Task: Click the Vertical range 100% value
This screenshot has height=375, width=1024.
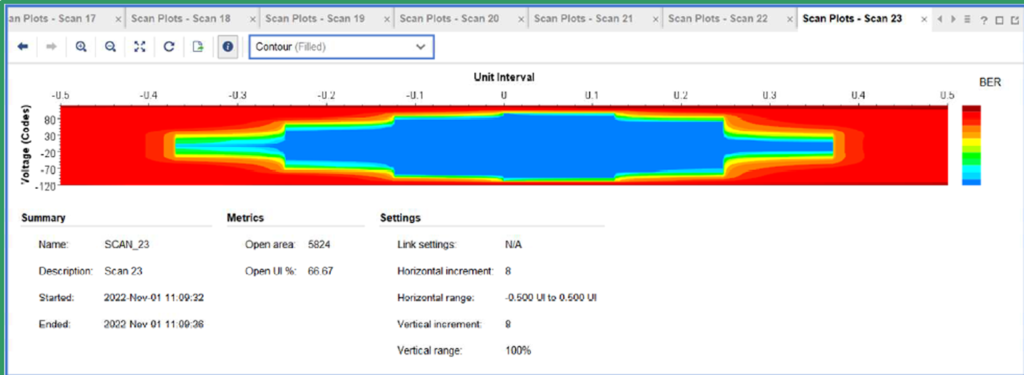Action: tap(518, 350)
